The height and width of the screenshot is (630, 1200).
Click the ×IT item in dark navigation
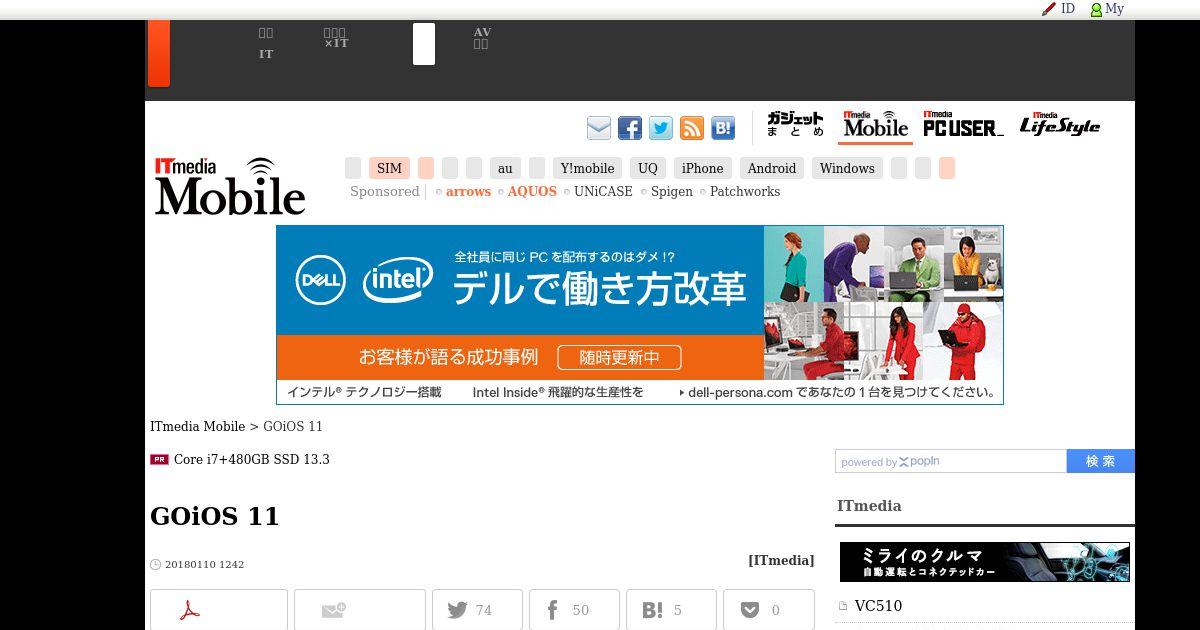tap(336, 38)
